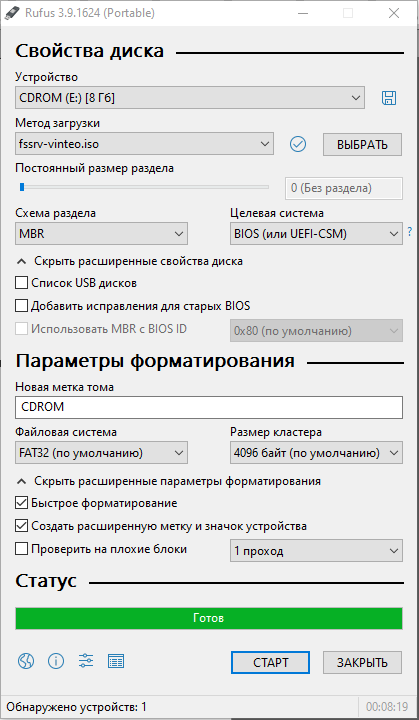Click the save disk image icon
Screen dimensions: 419x720
pos(389,98)
